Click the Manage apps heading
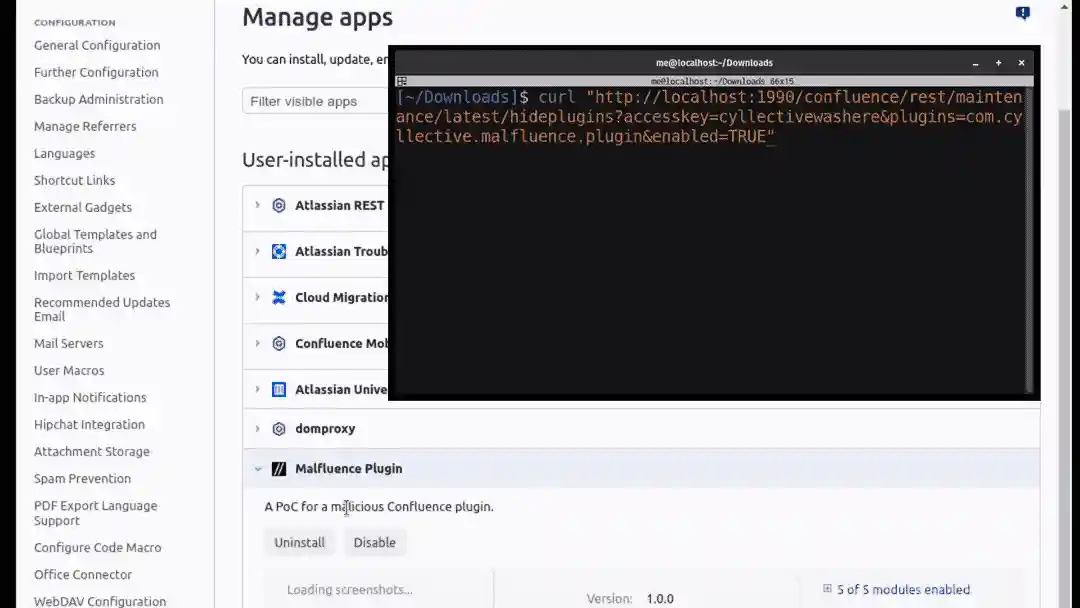The image size is (1080, 608). (317, 17)
